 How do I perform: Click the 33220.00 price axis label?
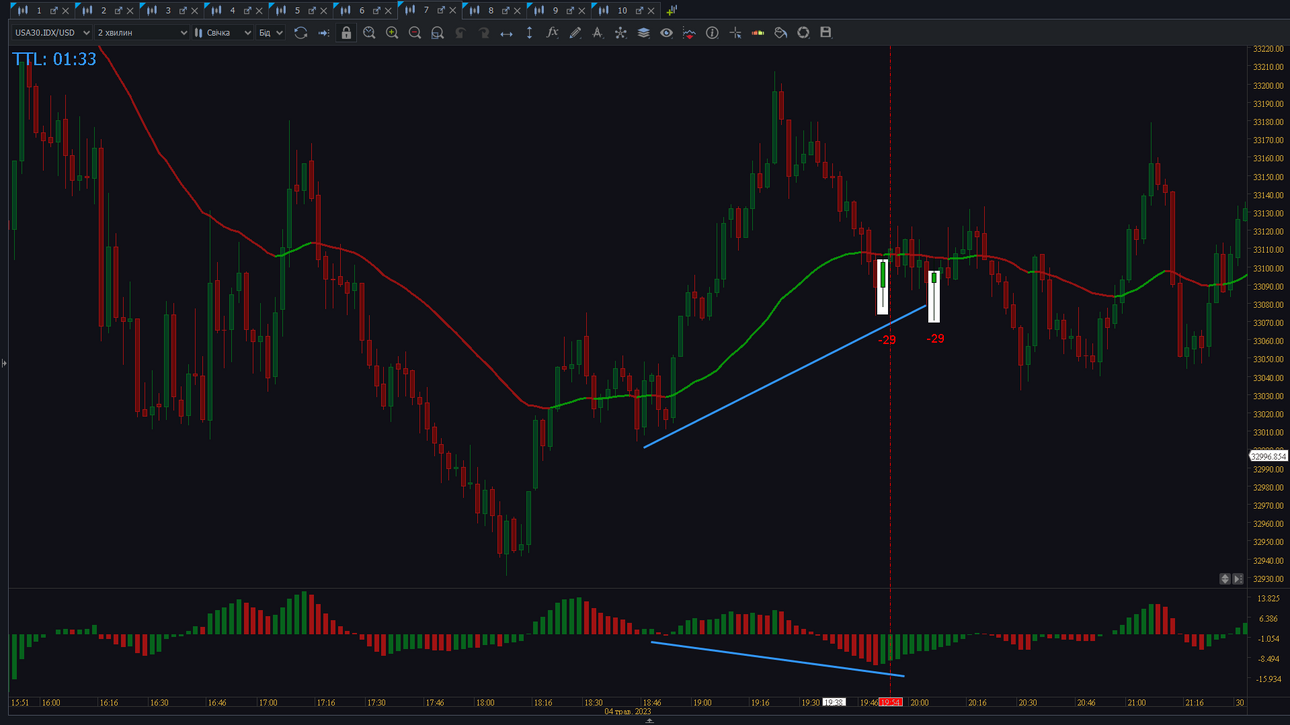click(1268, 49)
